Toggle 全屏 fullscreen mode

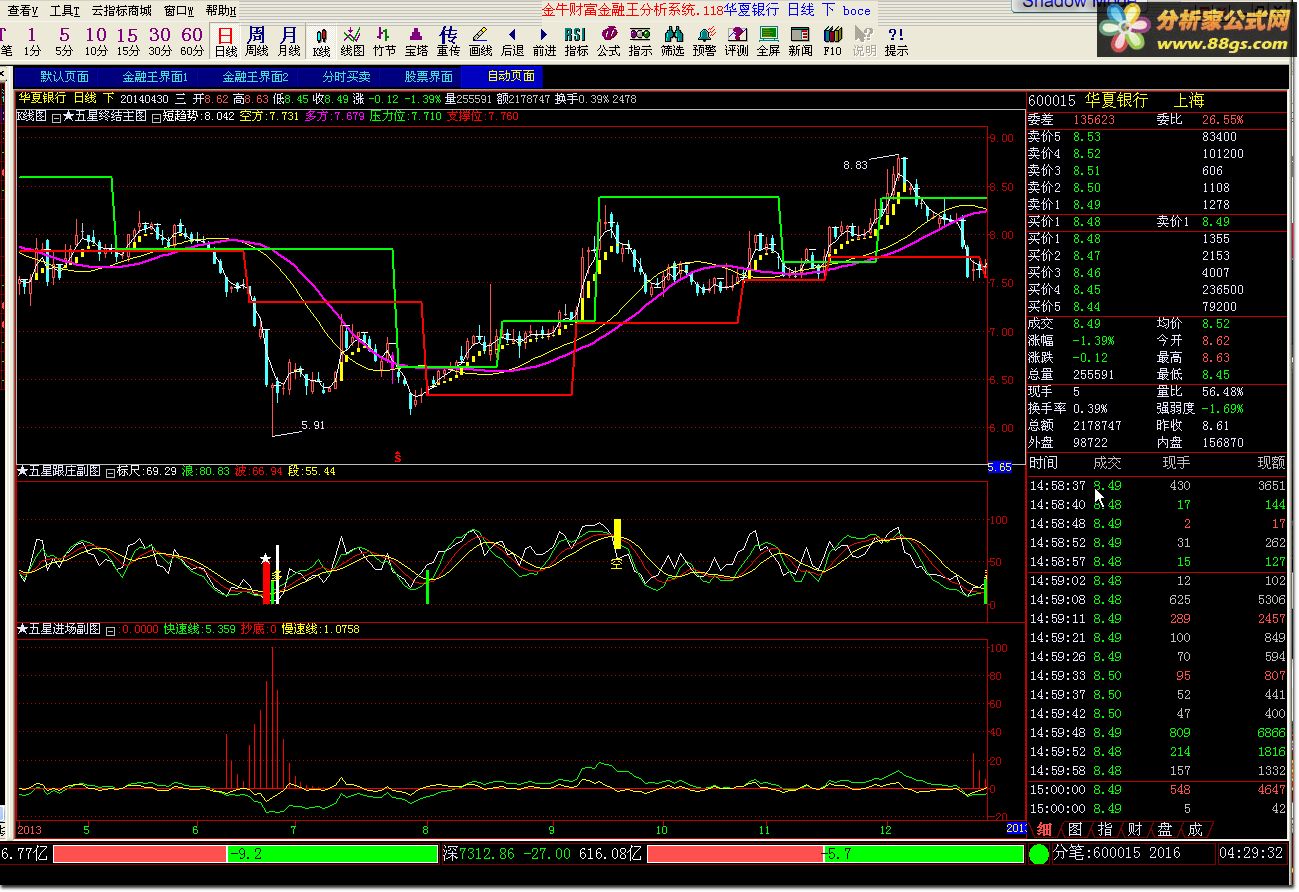point(768,41)
